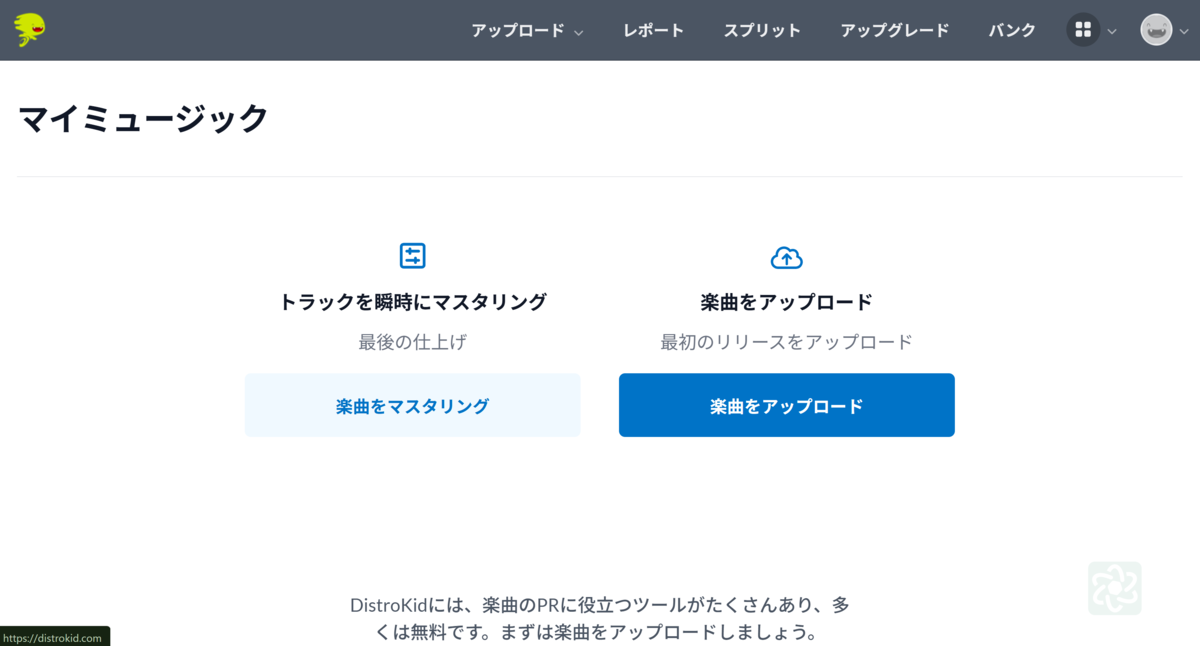Screen dimensions: 1200x646
Task: Click the 楽曲をマスタリング button
Action: point(413,405)
